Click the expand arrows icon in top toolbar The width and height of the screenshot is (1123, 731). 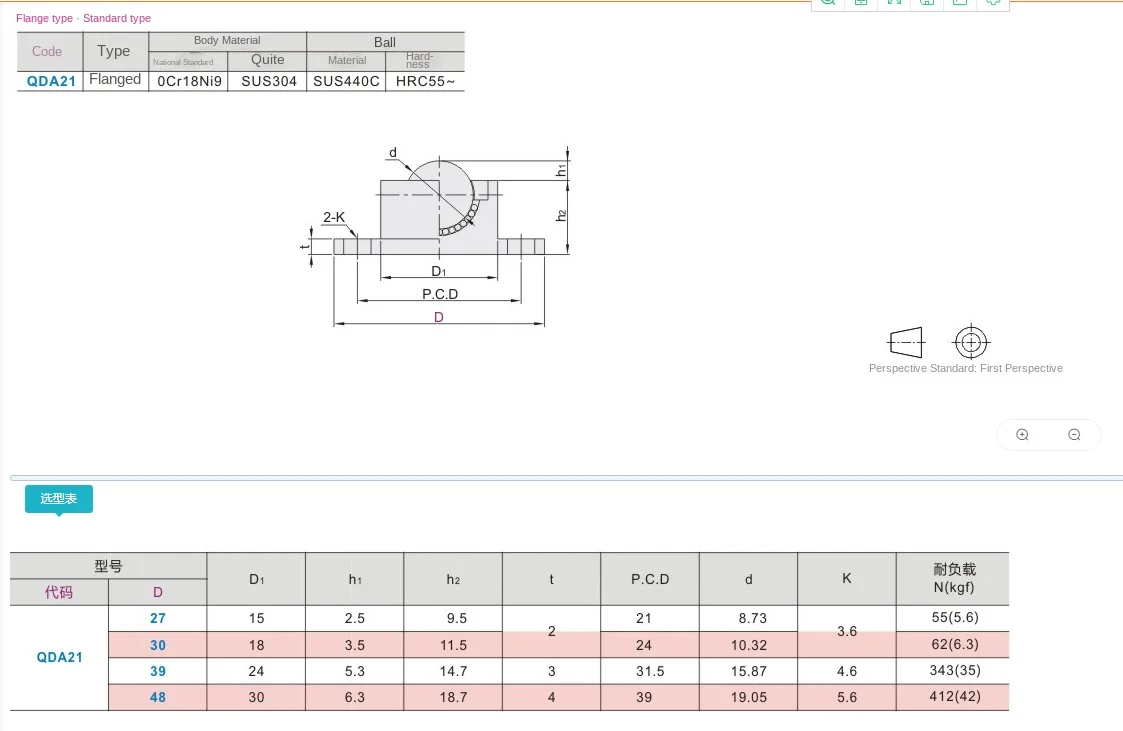(894, 3)
